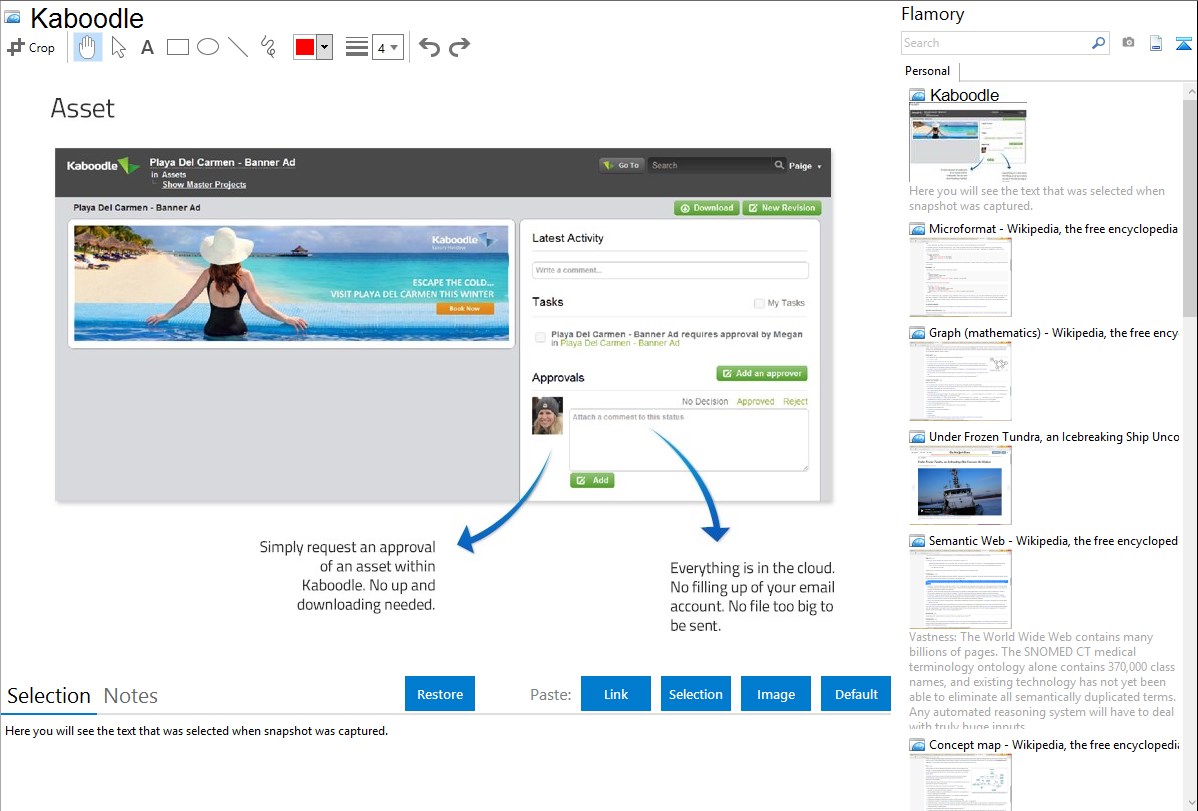The height and width of the screenshot is (811, 1198).
Task: Click the camera capture icon
Action: pos(1128,43)
